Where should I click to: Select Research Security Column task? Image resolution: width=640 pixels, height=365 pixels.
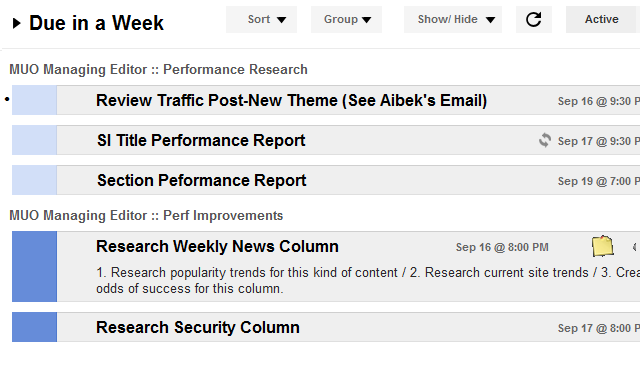click(198, 327)
